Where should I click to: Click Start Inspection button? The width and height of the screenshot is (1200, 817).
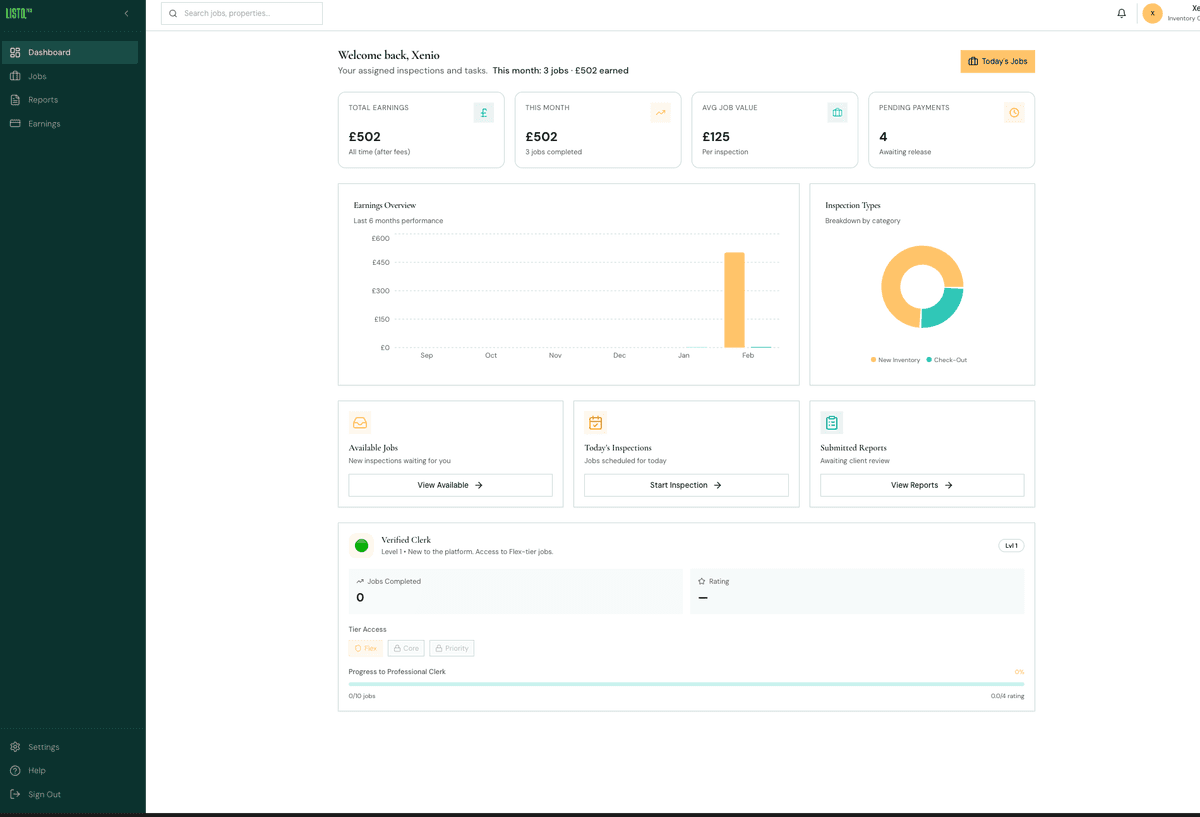click(x=686, y=485)
